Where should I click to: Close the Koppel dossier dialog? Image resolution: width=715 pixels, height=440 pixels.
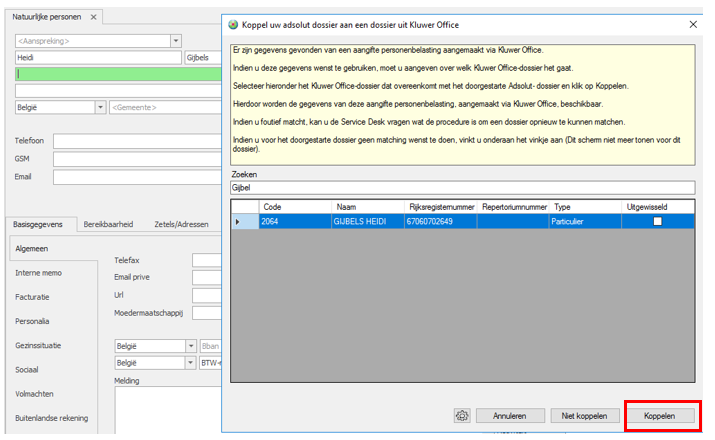pos(693,24)
